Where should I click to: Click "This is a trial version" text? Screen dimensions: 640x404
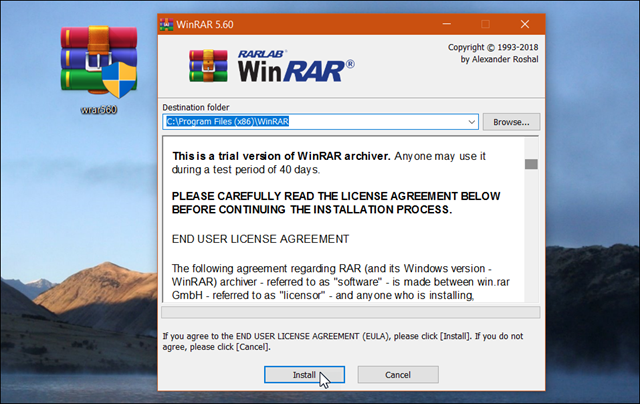click(x=281, y=156)
